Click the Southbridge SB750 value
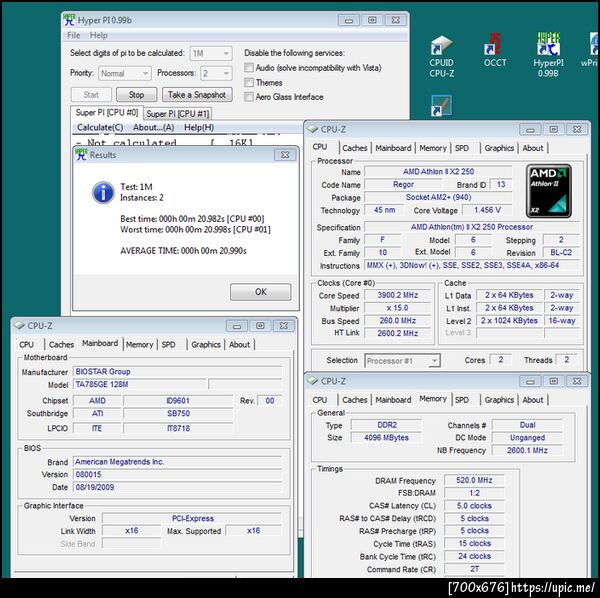This screenshot has width=600, height=598. coord(178,413)
